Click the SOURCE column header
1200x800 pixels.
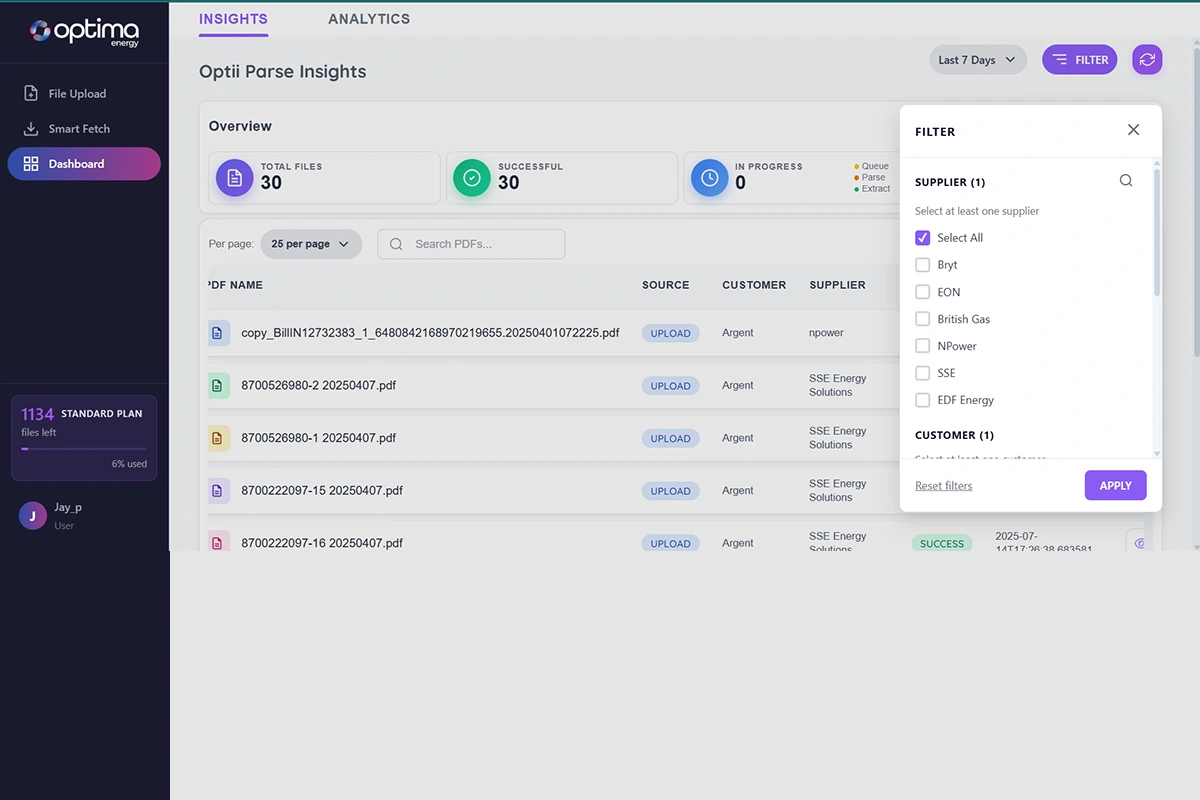click(x=666, y=285)
